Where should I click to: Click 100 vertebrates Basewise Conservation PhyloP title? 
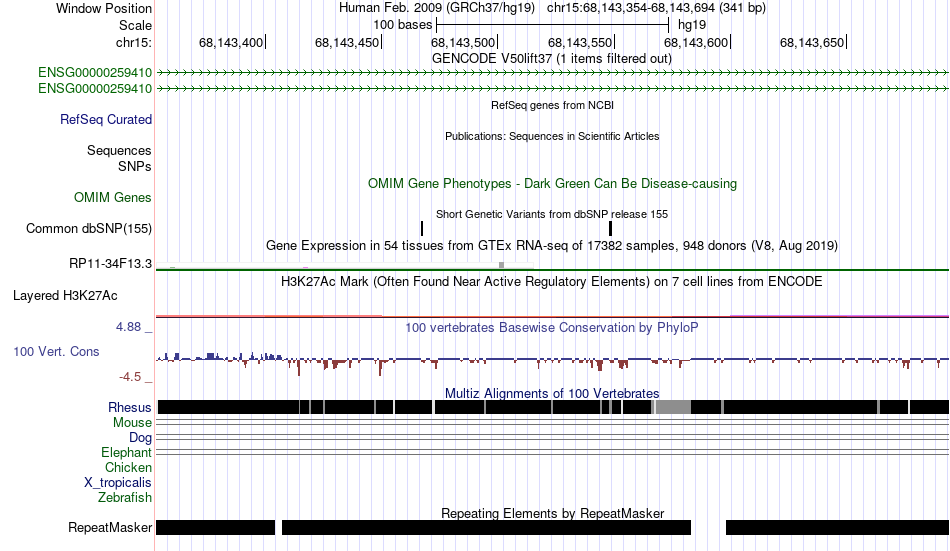point(551,328)
